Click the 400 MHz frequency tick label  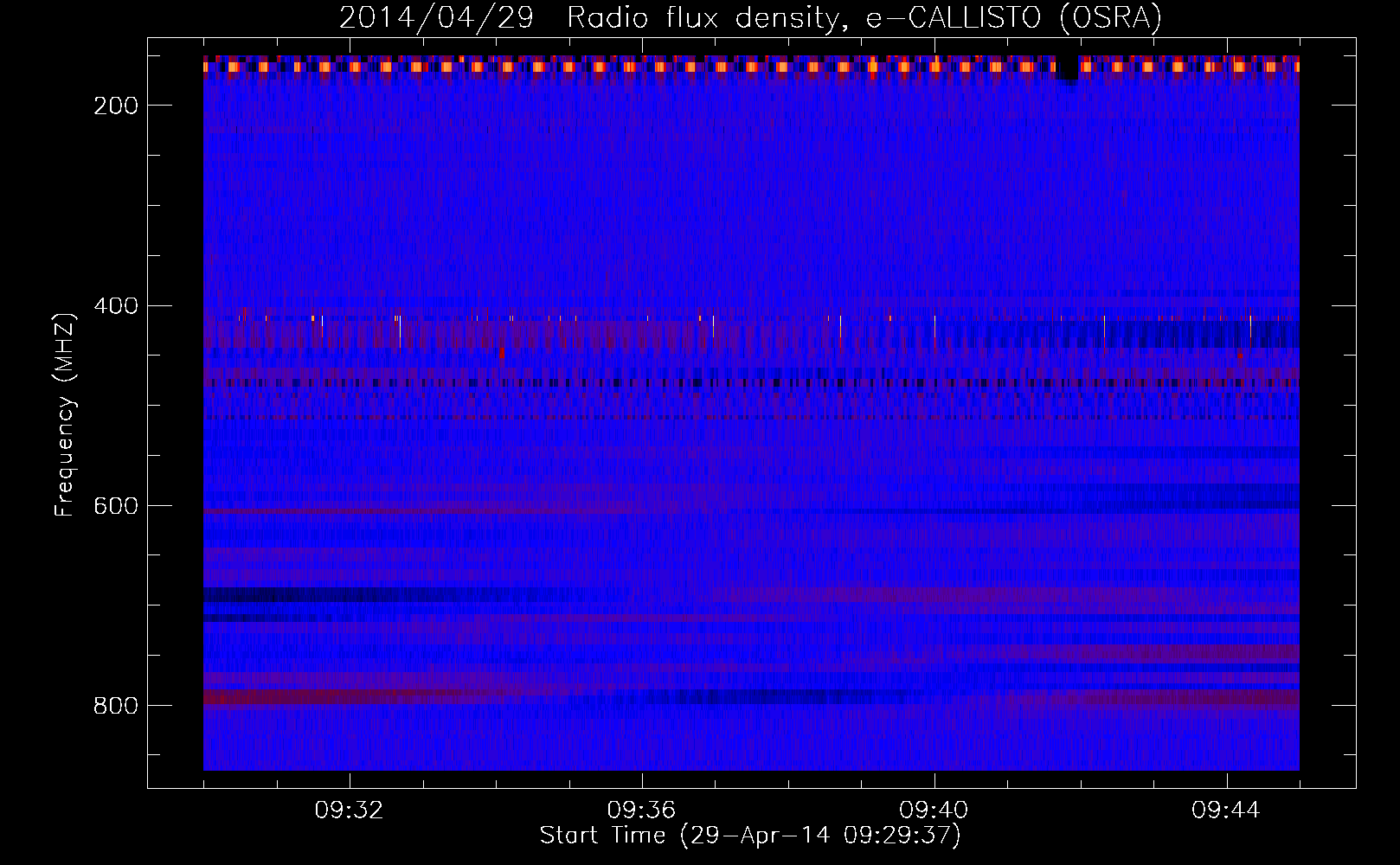pyautogui.click(x=116, y=306)
